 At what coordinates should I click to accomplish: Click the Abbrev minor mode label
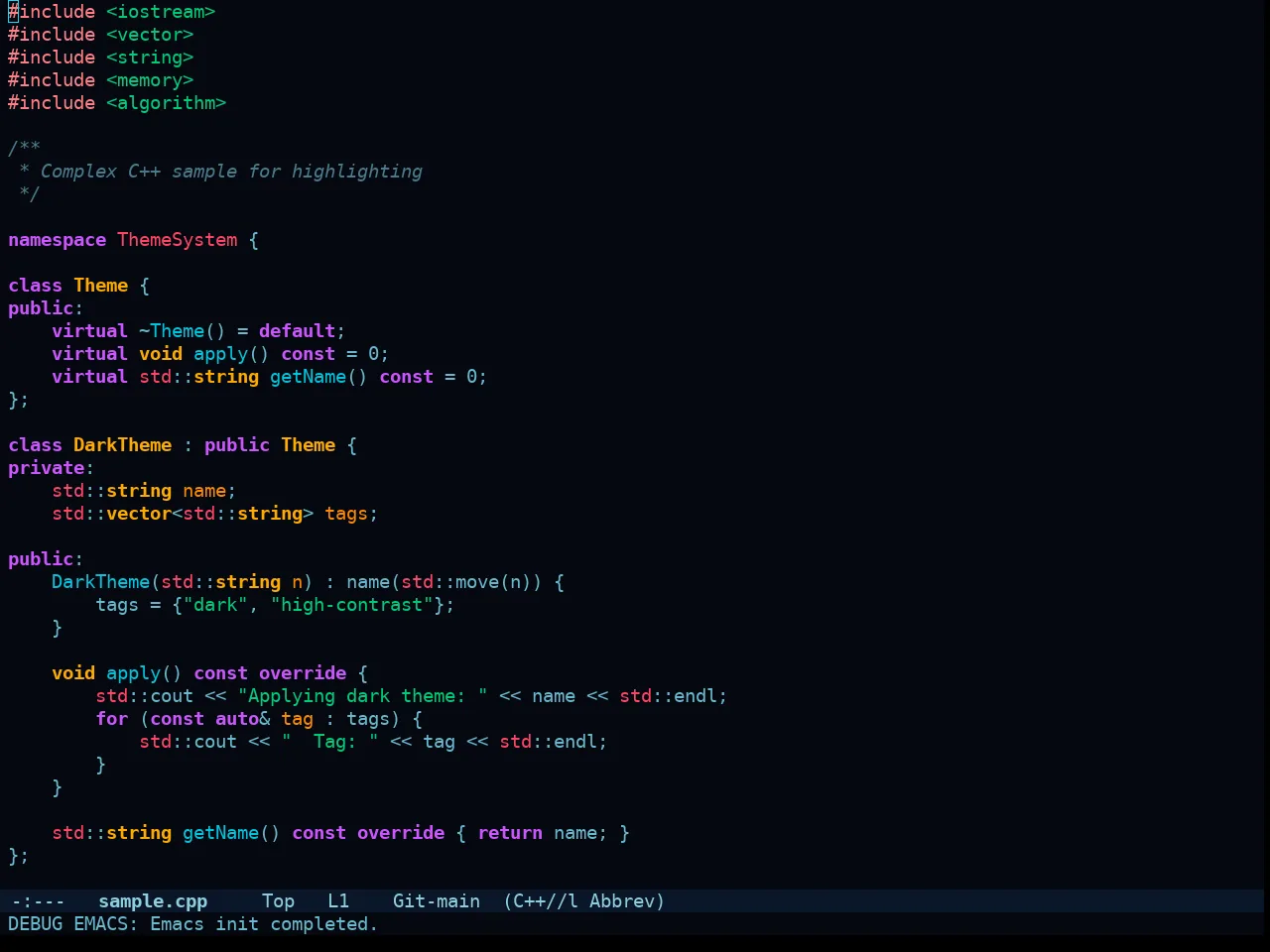click(x=627, y=901)
